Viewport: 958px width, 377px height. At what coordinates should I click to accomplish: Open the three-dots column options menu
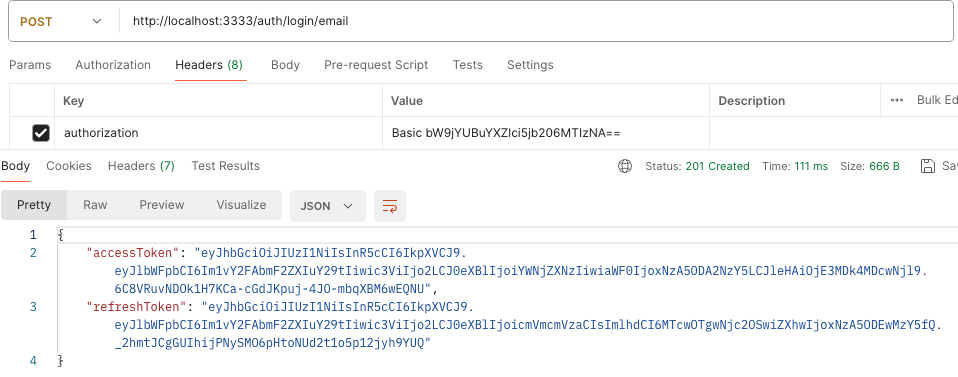(x=897, y=100)
